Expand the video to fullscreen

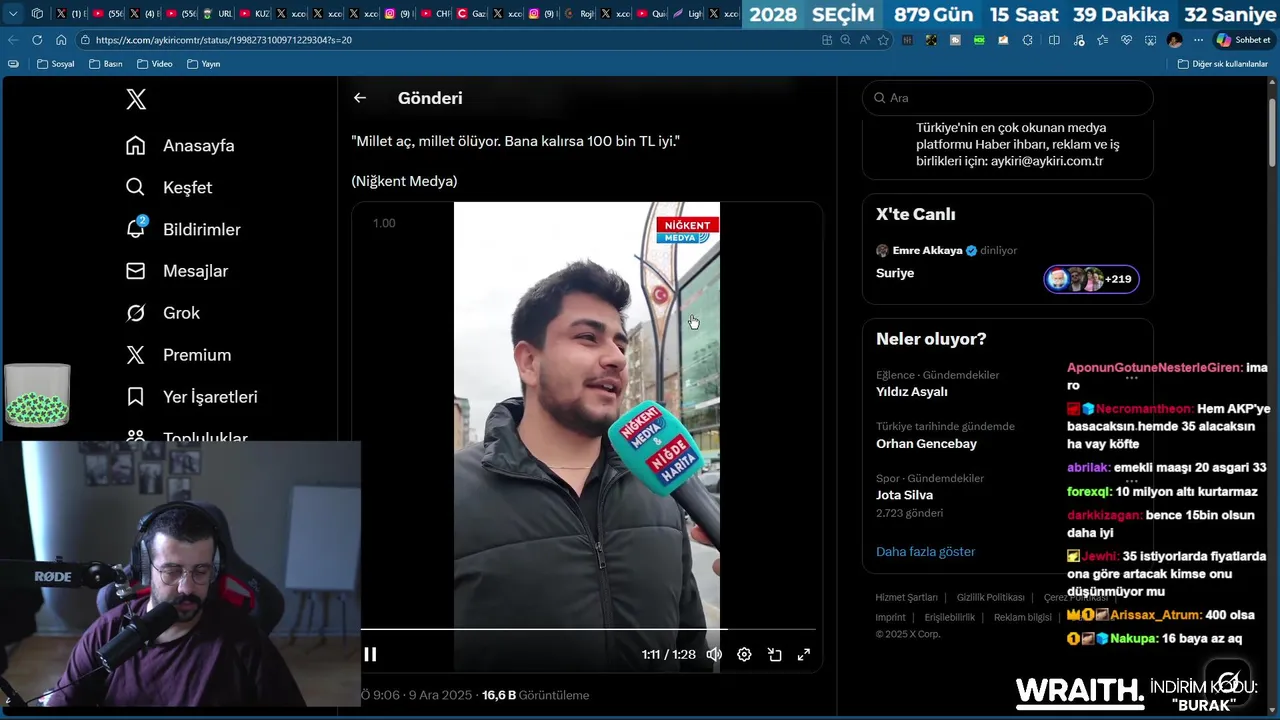[x=803, y=654]
